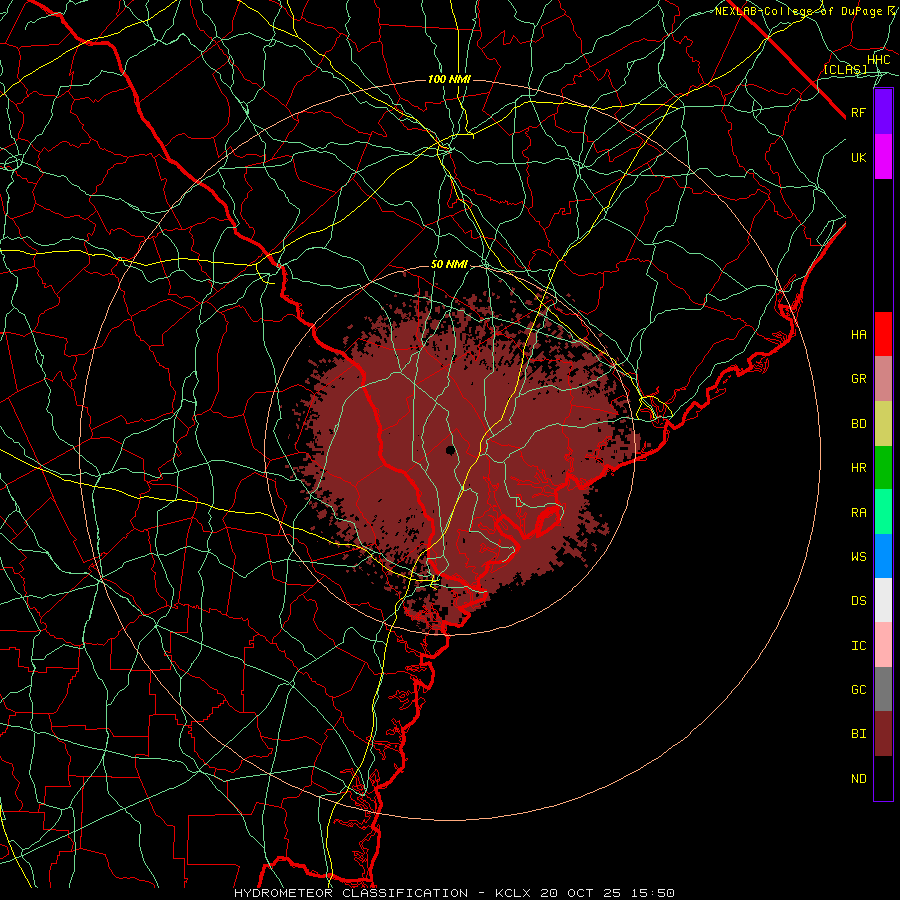Click the ND black legend swatch

(x=883, y=778)
